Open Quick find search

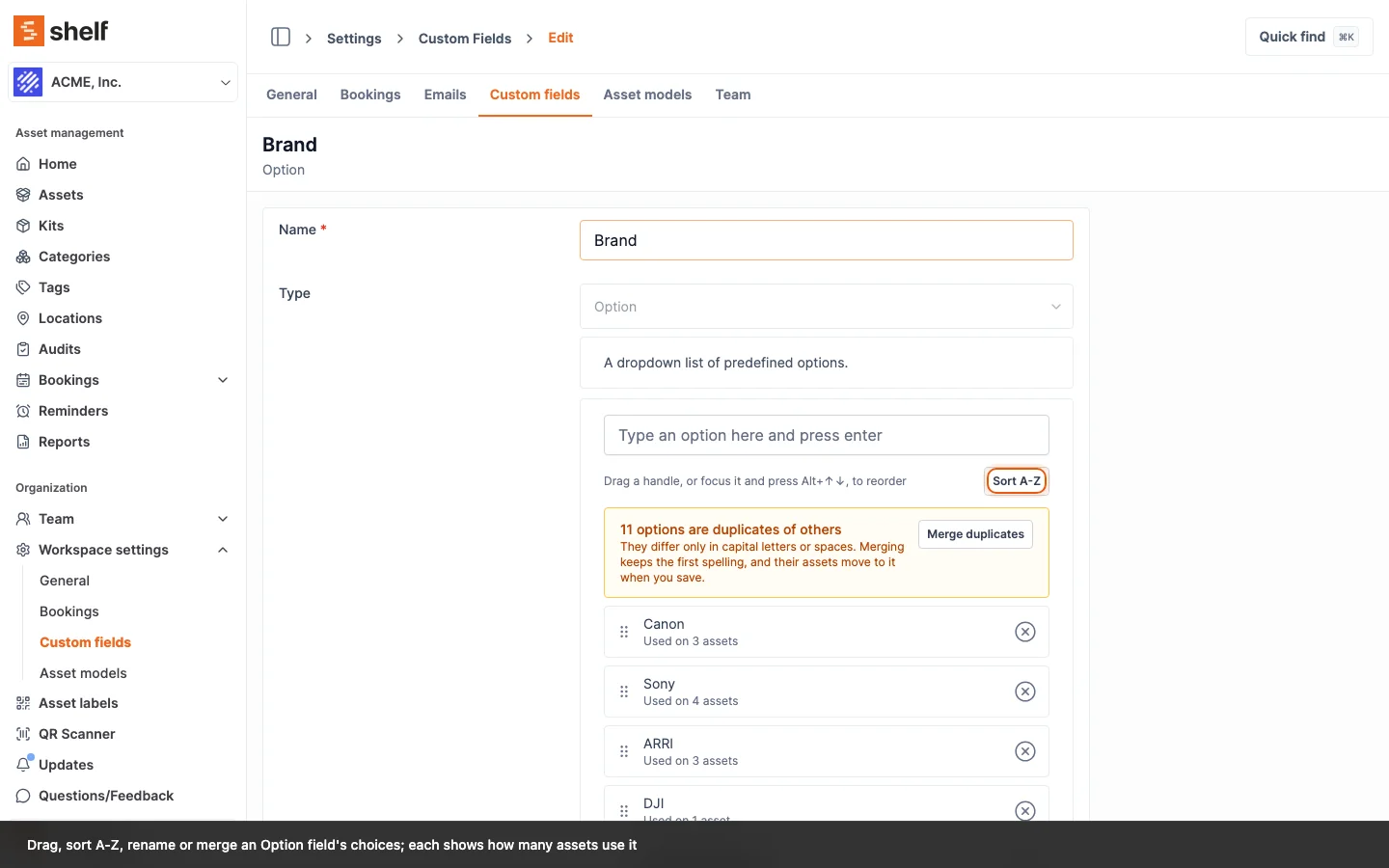point(1309,37)
